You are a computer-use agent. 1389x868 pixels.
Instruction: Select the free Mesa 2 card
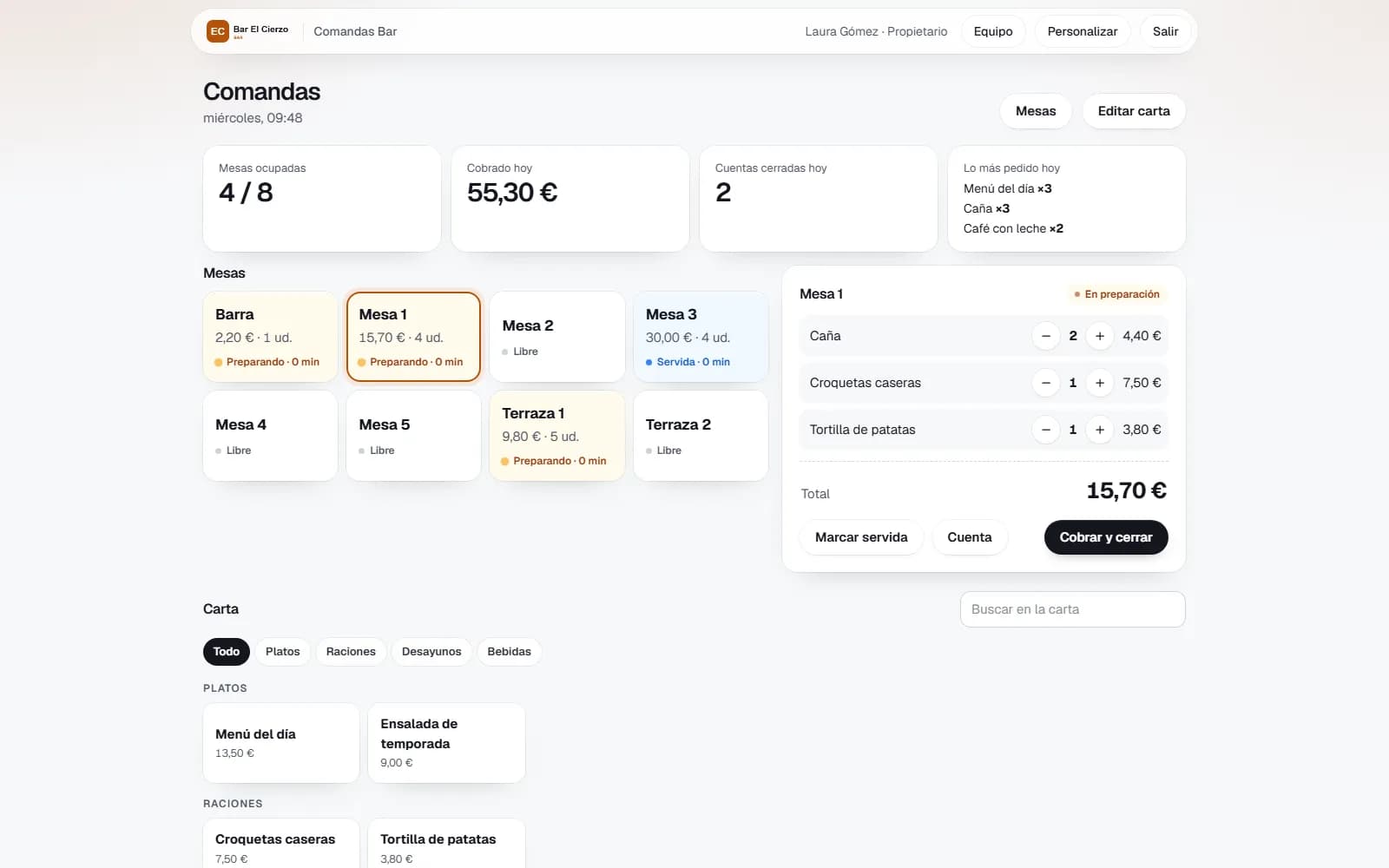[x=557, y=337]
